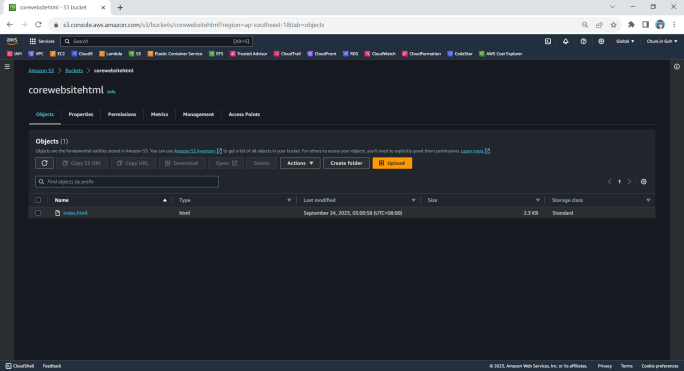Open the AWS home logo
Viewport: 684px width, 371px height.
point(12,41)
